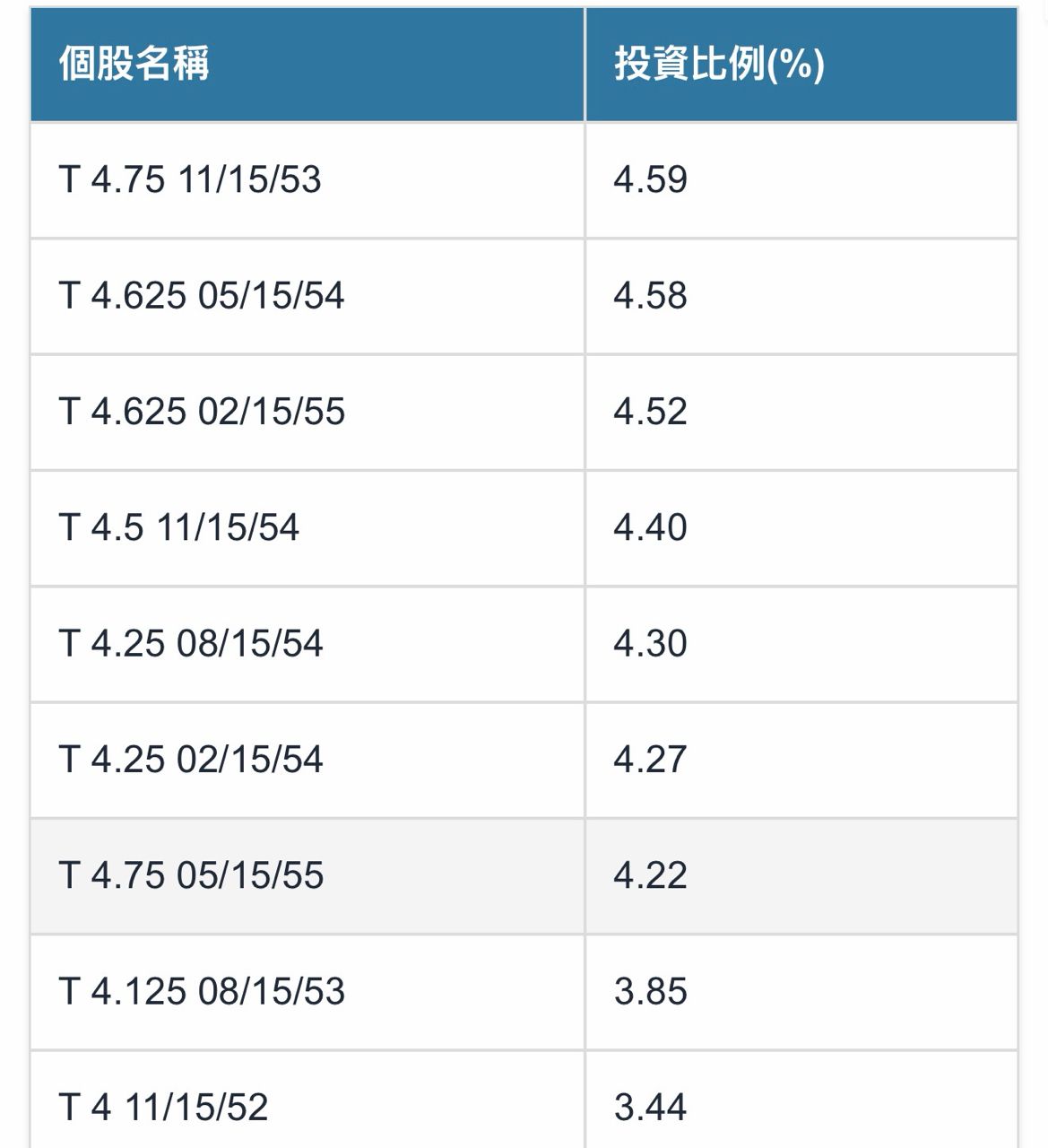The height and width of the screenshot is (1148, 1048).
Task: Click the 3.85 investment ratio cell
Action: tap(650, 991)
